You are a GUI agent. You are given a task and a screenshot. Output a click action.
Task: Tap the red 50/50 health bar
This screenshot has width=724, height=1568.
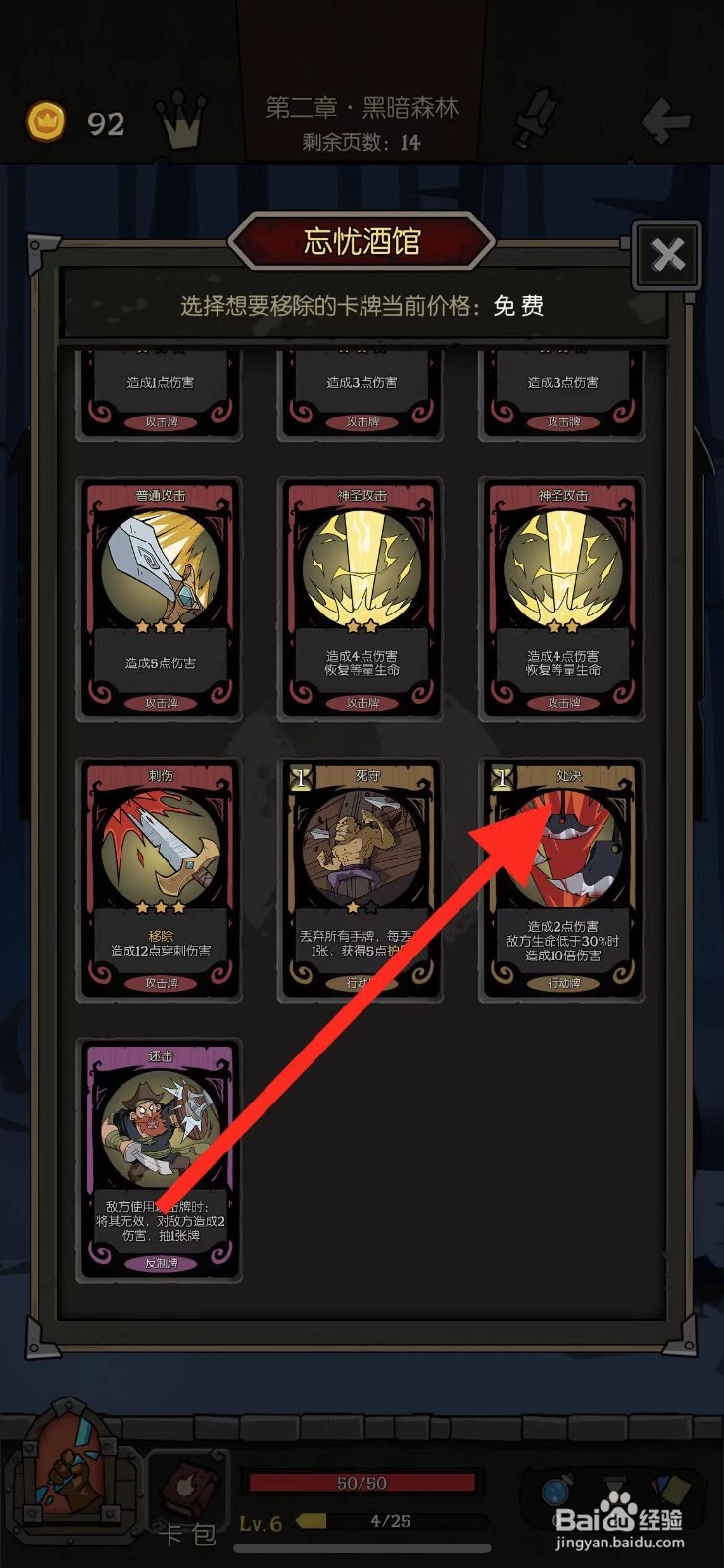362,1483
